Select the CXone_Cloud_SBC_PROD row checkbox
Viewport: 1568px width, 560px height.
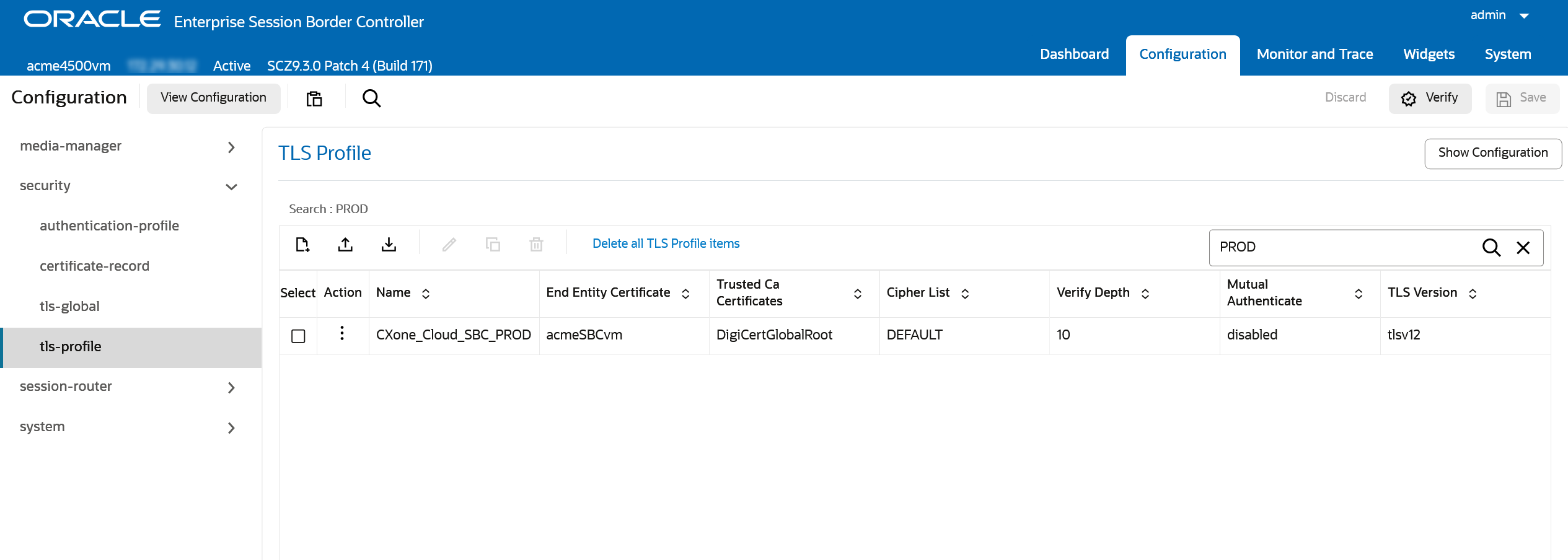pos(298,336)
